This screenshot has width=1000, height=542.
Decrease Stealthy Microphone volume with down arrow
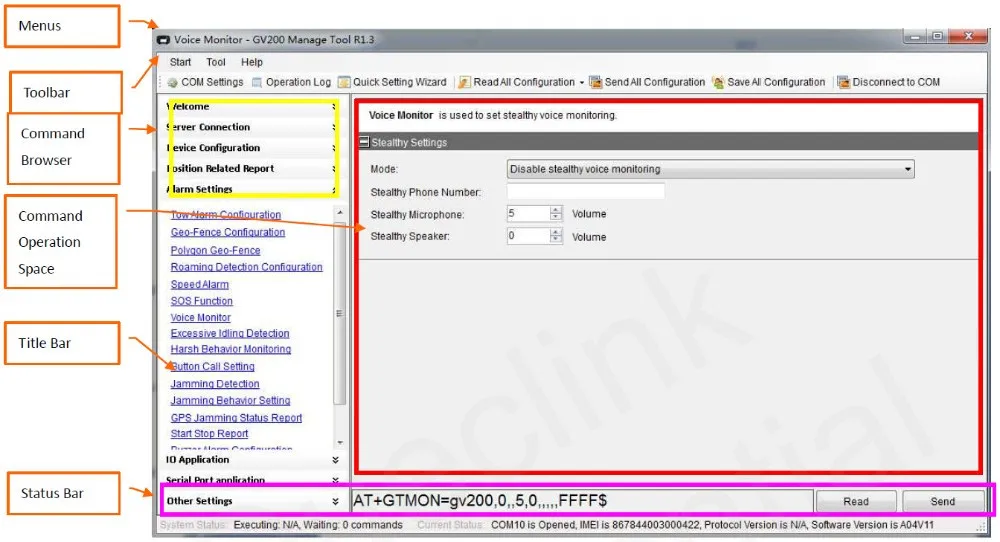click(556, 217)
